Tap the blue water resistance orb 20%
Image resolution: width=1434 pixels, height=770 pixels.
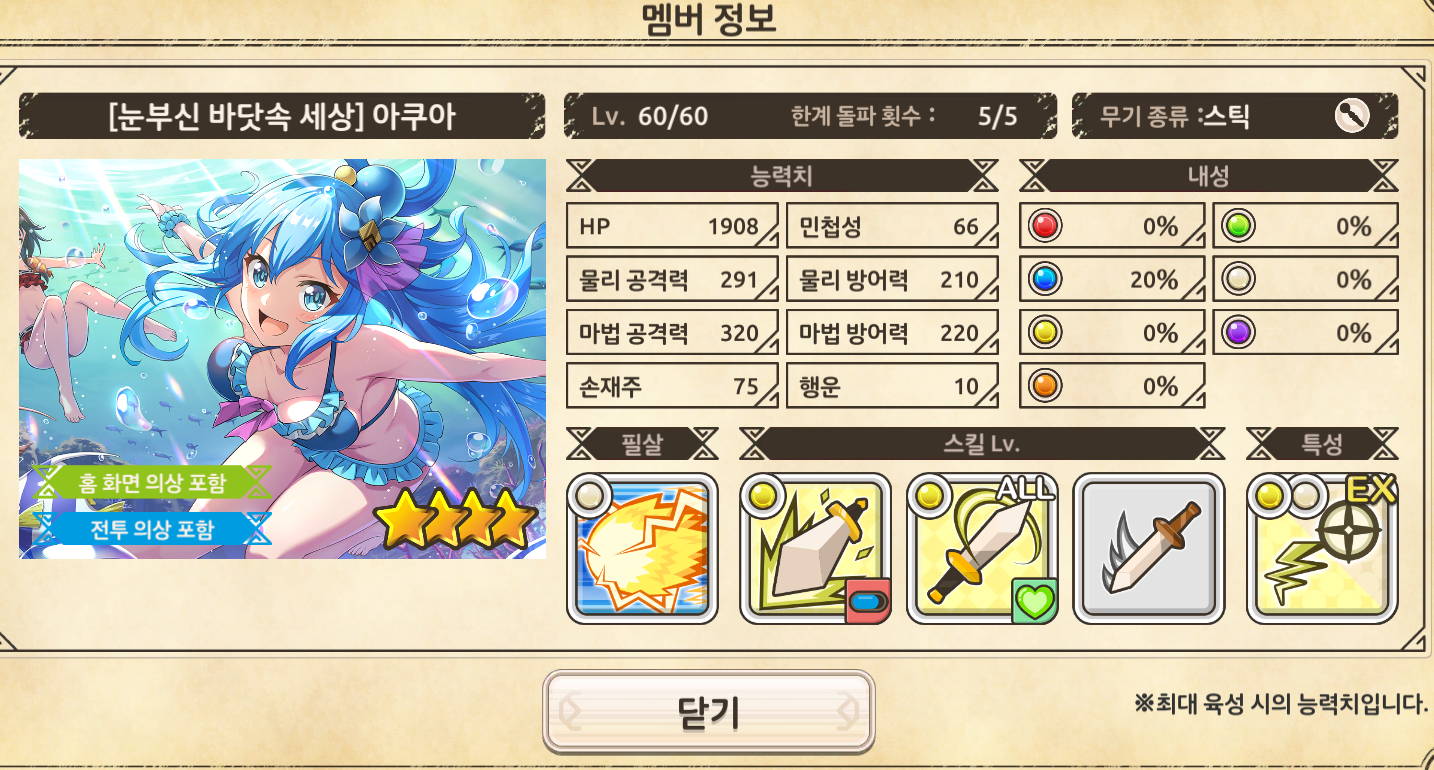tap(1044, 280)
